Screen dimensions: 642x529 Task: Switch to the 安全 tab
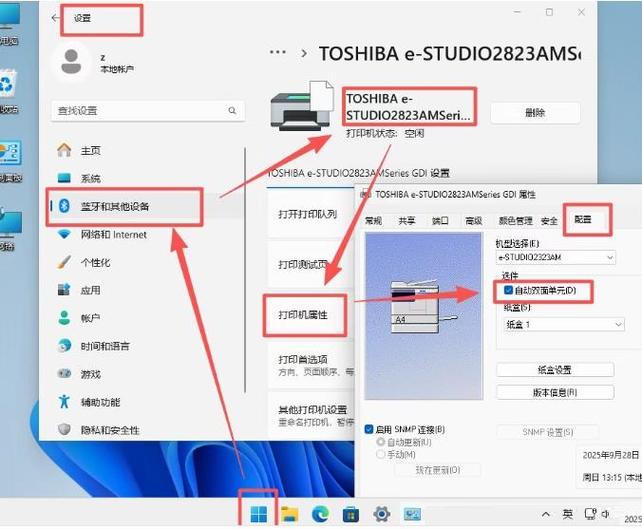(549, 221)
